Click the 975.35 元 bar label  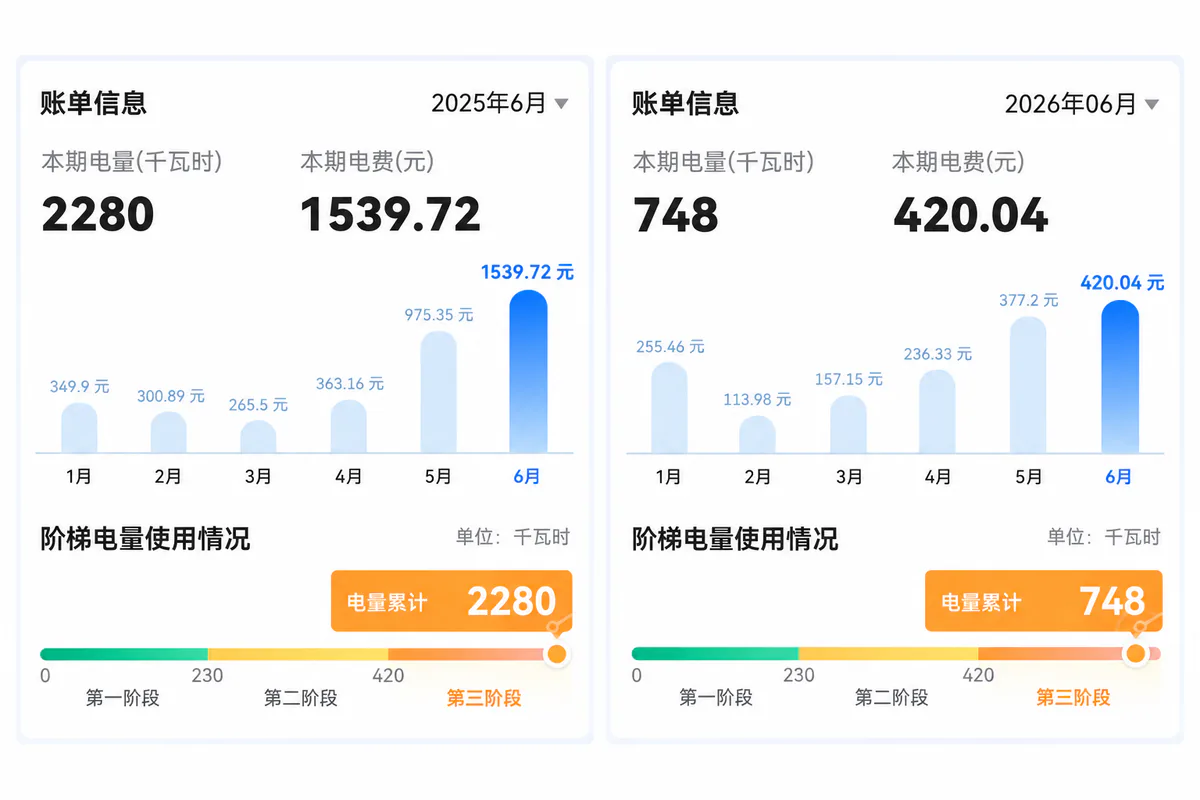point(439,315)
